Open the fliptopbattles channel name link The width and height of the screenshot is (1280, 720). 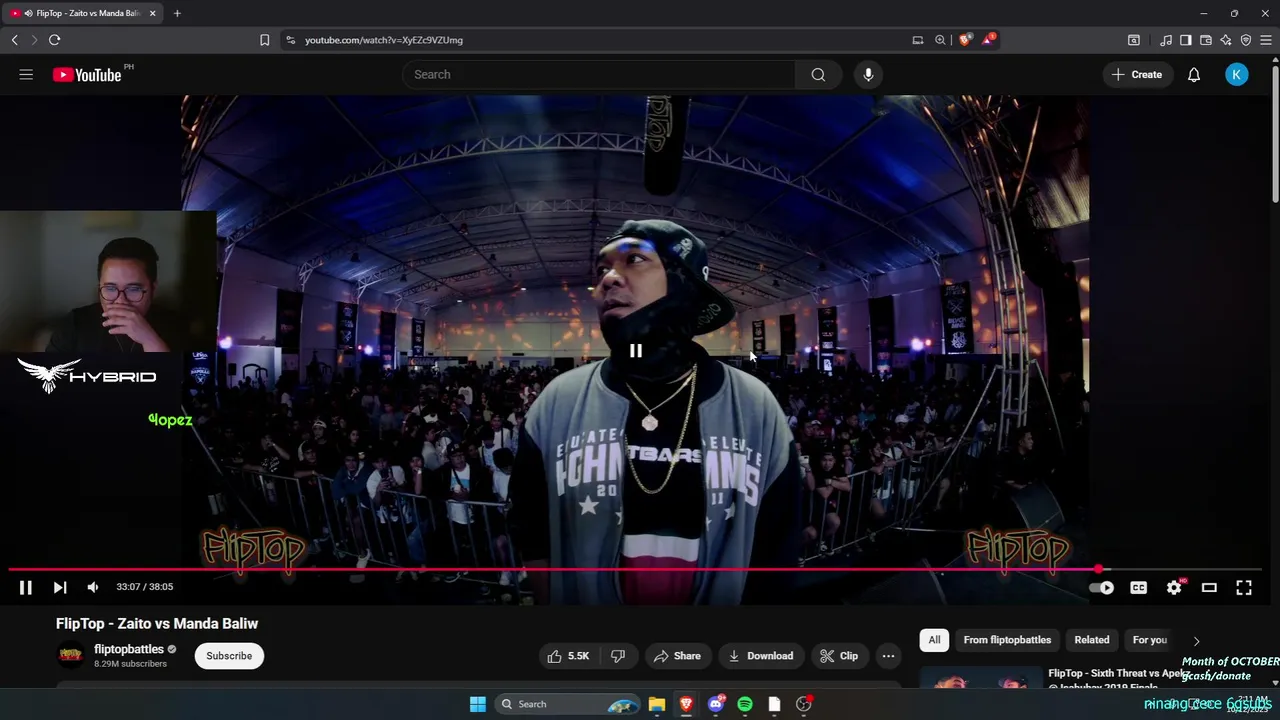coord(129,649)
